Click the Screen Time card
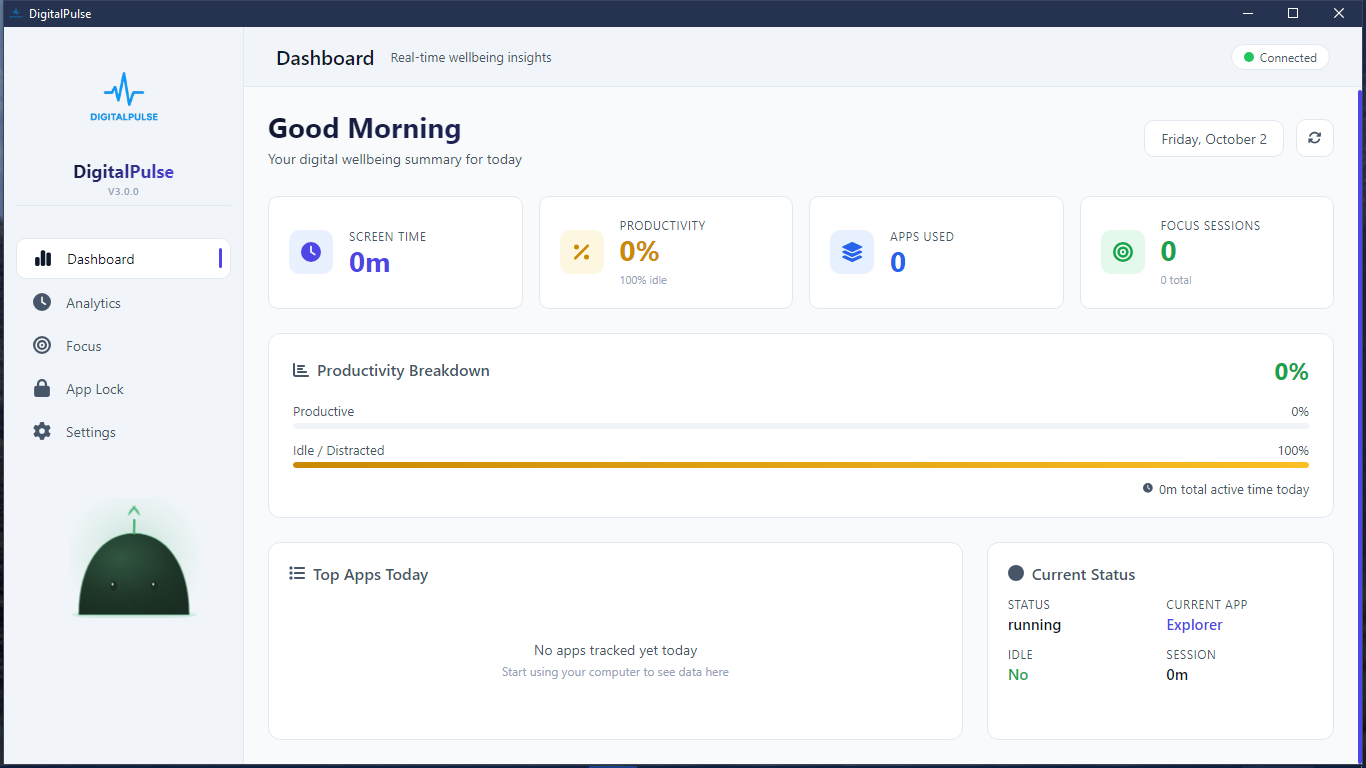The height and width of the screenshot is (768, 1366). coord(395,252)
